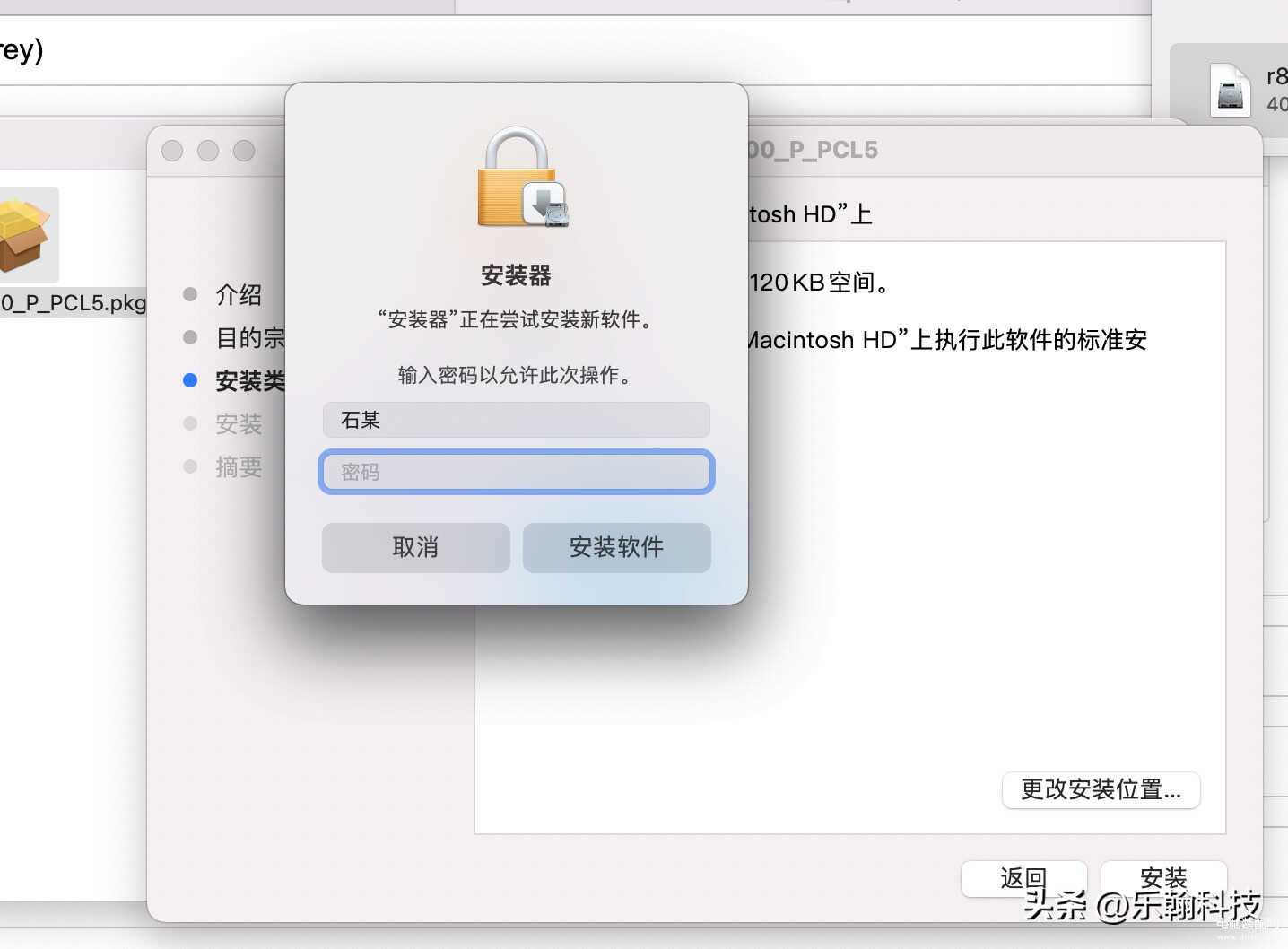This screenshot has width=1288, height=949.
Task: Click the disk image file icon
Action: 1230,90
